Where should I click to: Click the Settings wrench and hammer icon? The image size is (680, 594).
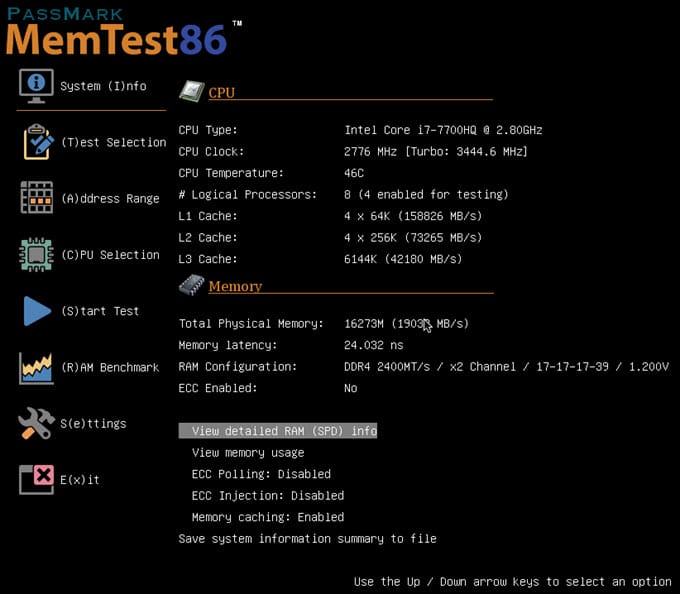36,423
